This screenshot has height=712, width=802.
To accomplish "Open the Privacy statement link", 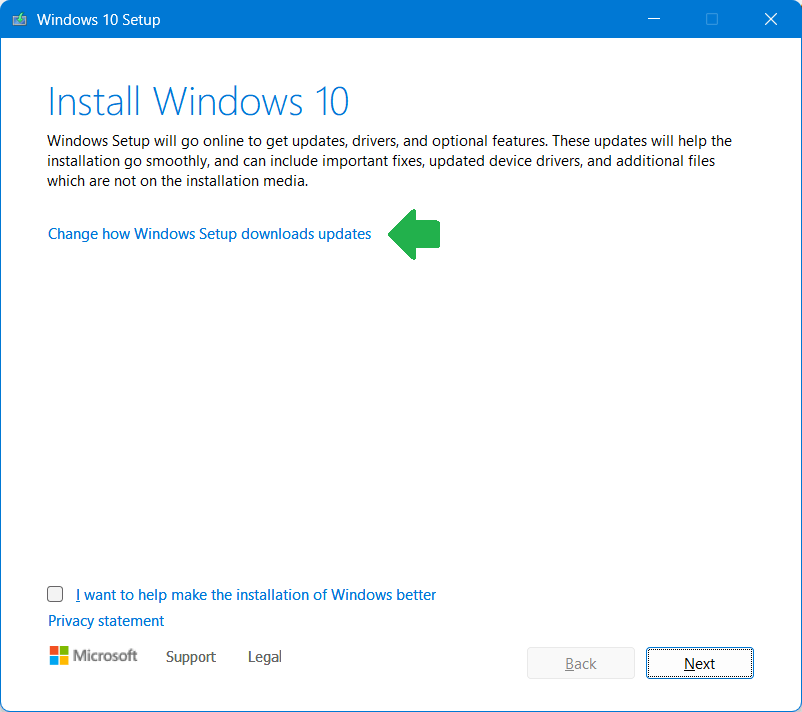I will [106, 621].
